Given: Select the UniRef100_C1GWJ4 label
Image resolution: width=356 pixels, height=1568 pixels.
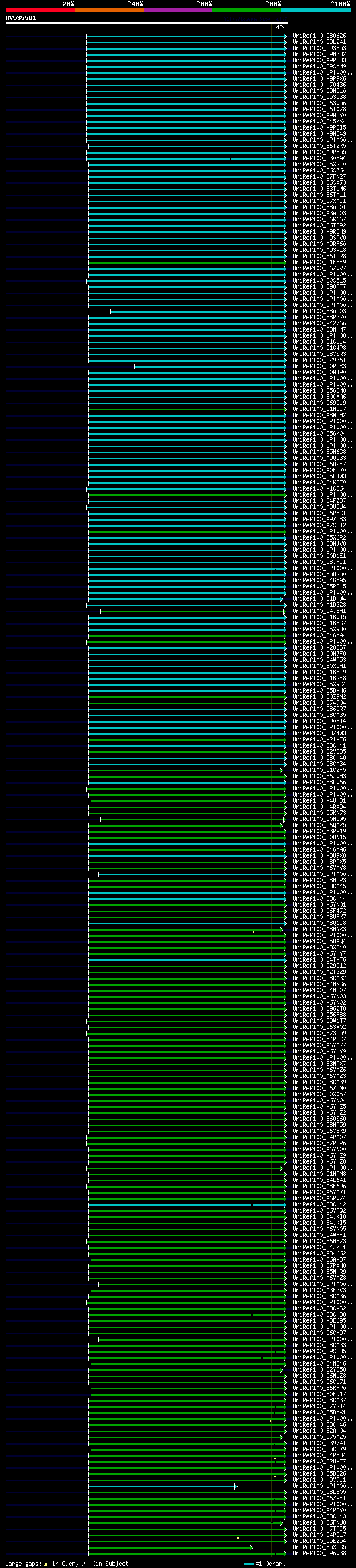Looking at the screenshot, I should [319, 342].
